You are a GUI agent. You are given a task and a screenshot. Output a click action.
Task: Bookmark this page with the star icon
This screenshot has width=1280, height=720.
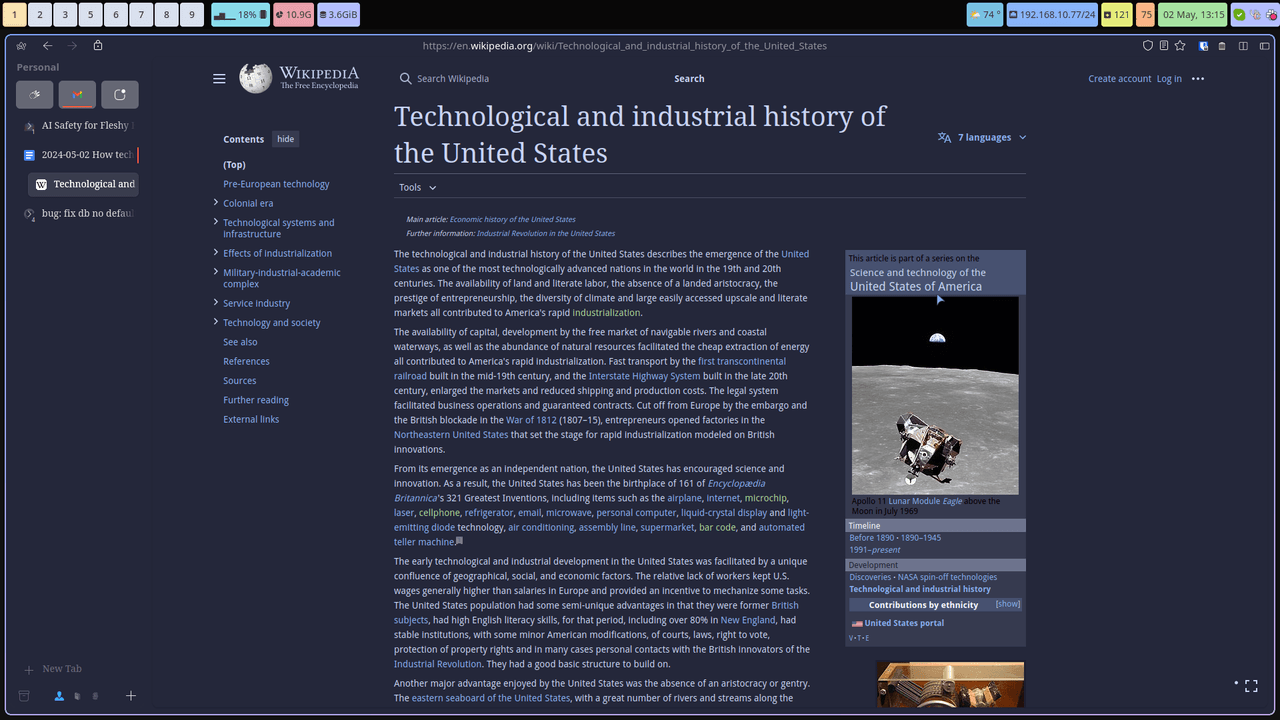[1180, 45]
